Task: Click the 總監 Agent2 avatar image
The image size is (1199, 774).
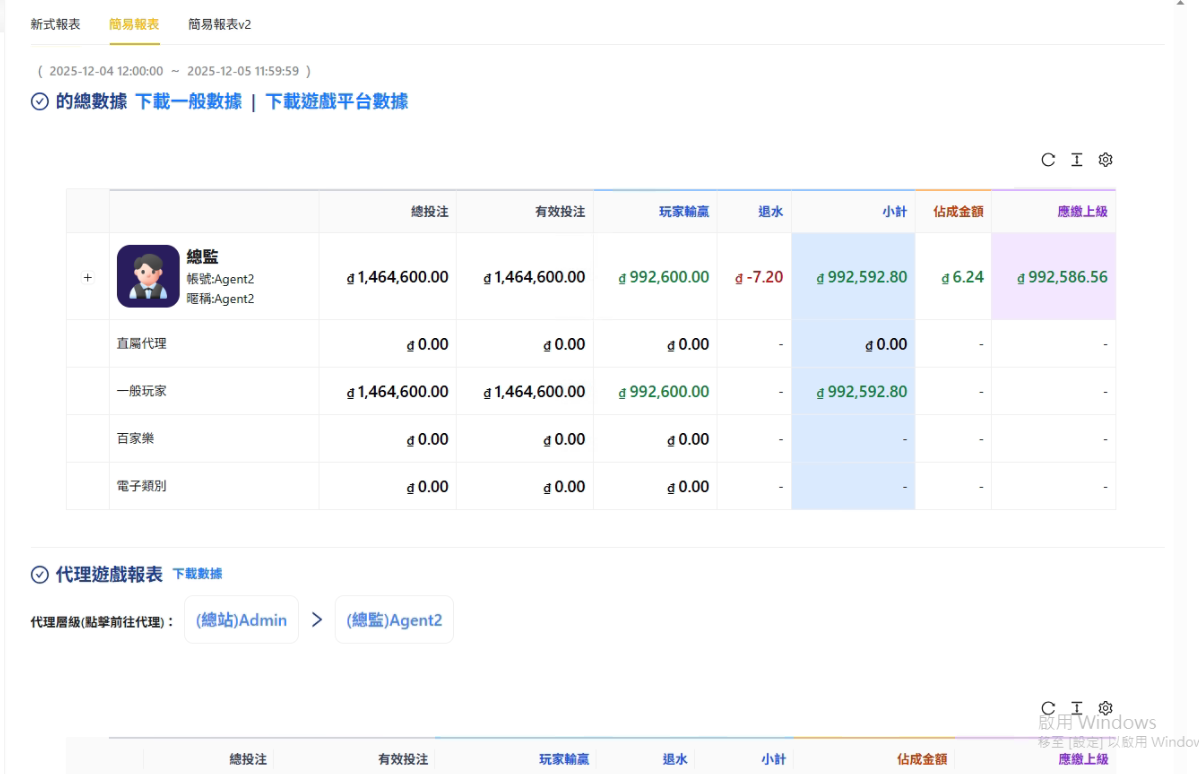Action: (x=148, y=276)
